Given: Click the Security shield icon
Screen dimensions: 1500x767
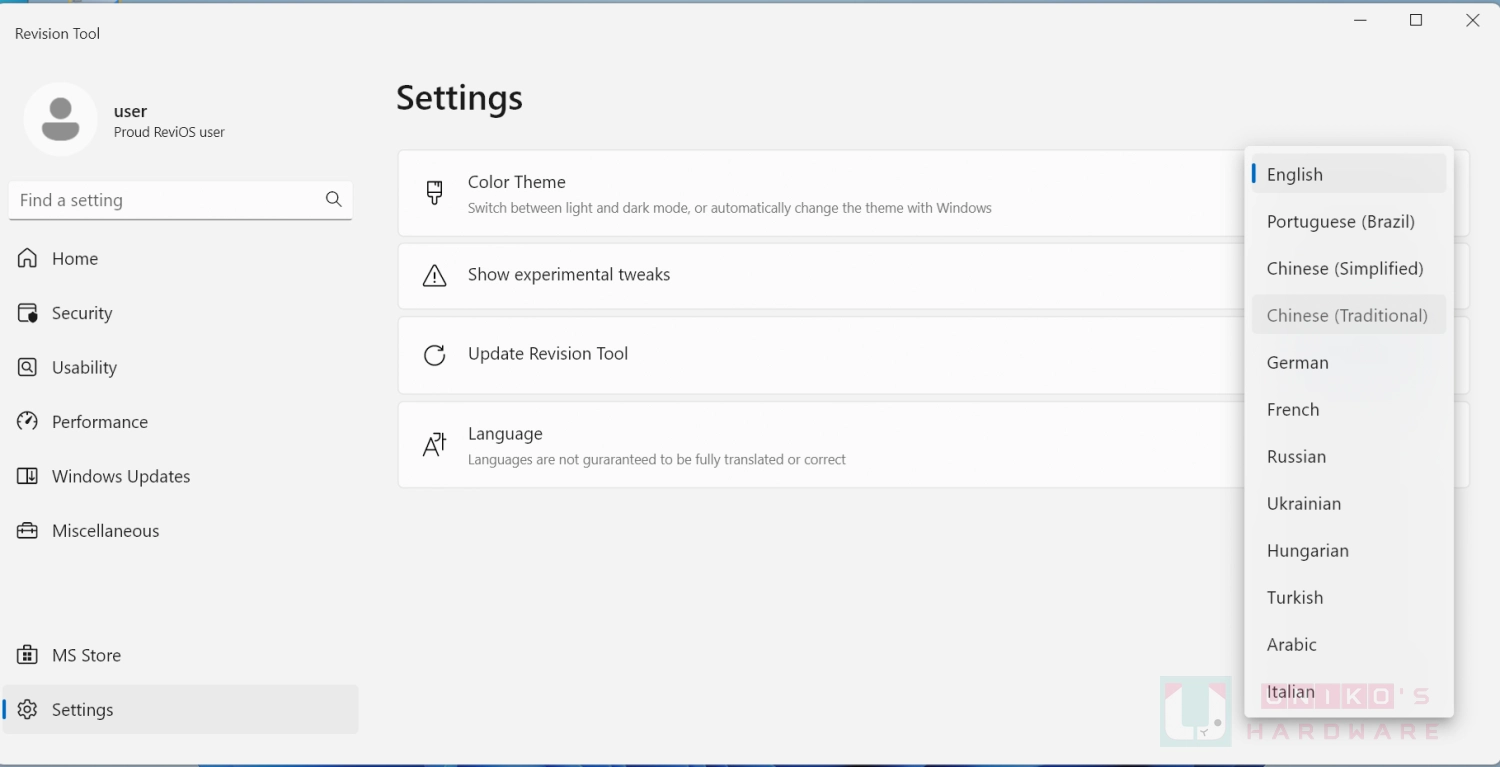Looking at the screenshot, I should pos(29,312).
